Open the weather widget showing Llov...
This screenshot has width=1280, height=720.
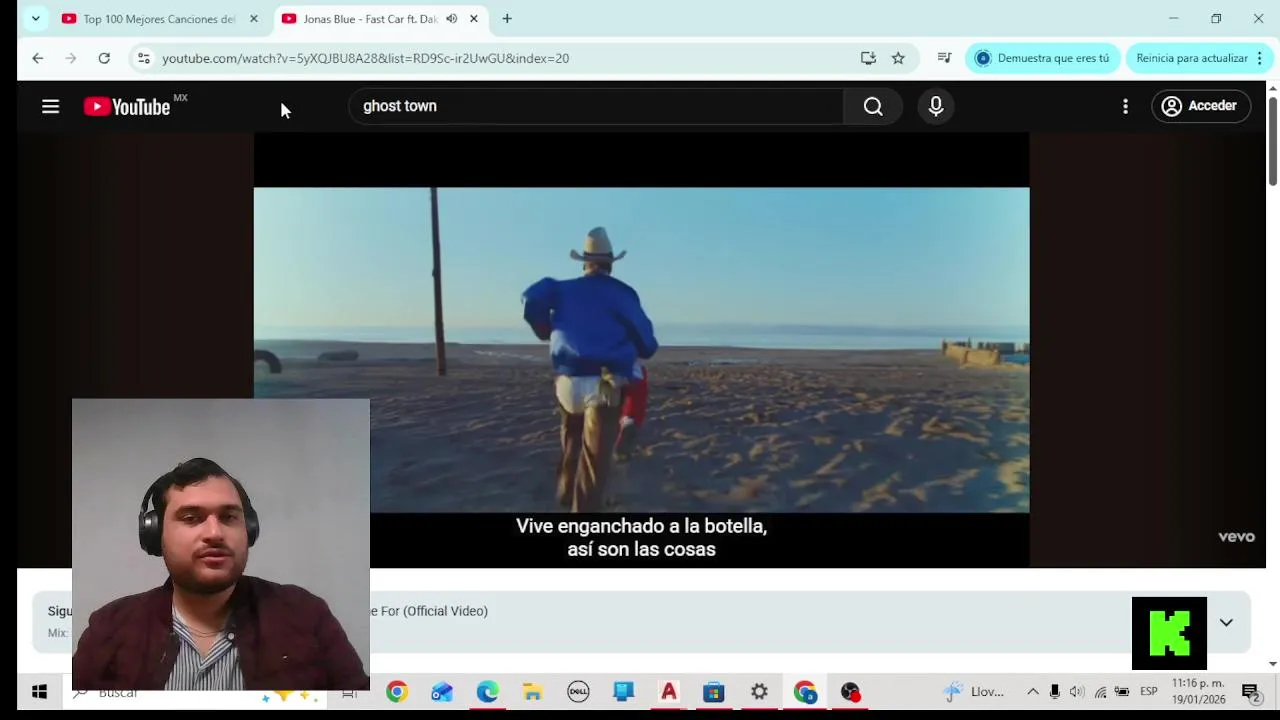pyautogui.click(x=974, y=692)
